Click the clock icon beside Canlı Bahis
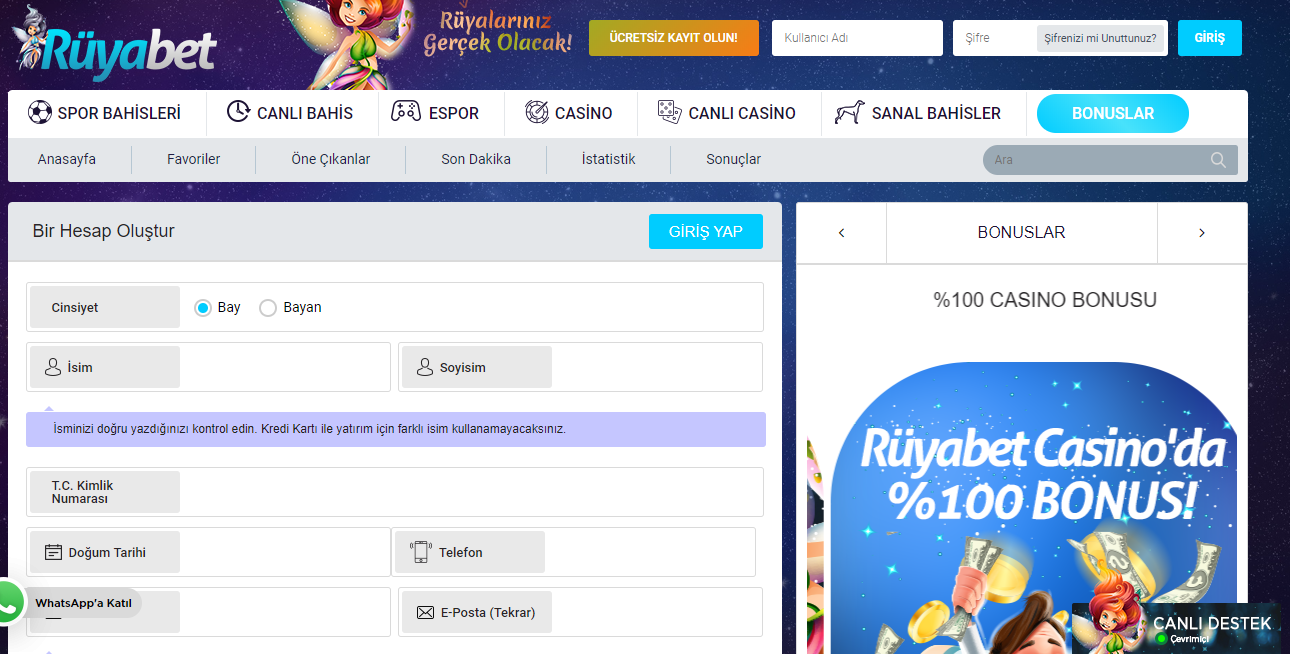 coord(238,112)
